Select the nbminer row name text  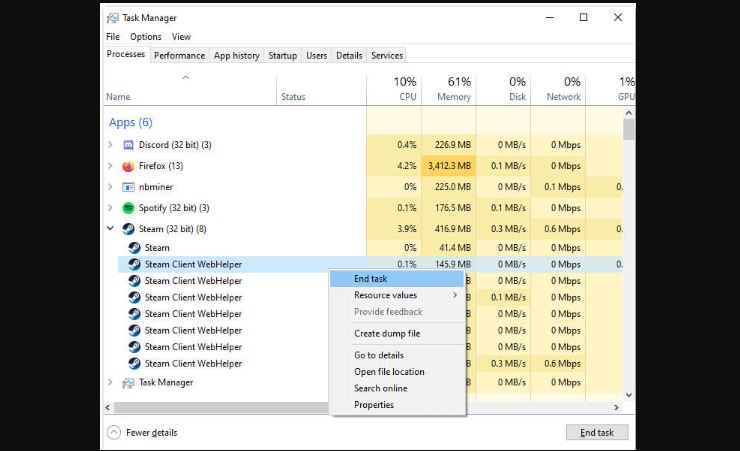(x=156, y=187)
